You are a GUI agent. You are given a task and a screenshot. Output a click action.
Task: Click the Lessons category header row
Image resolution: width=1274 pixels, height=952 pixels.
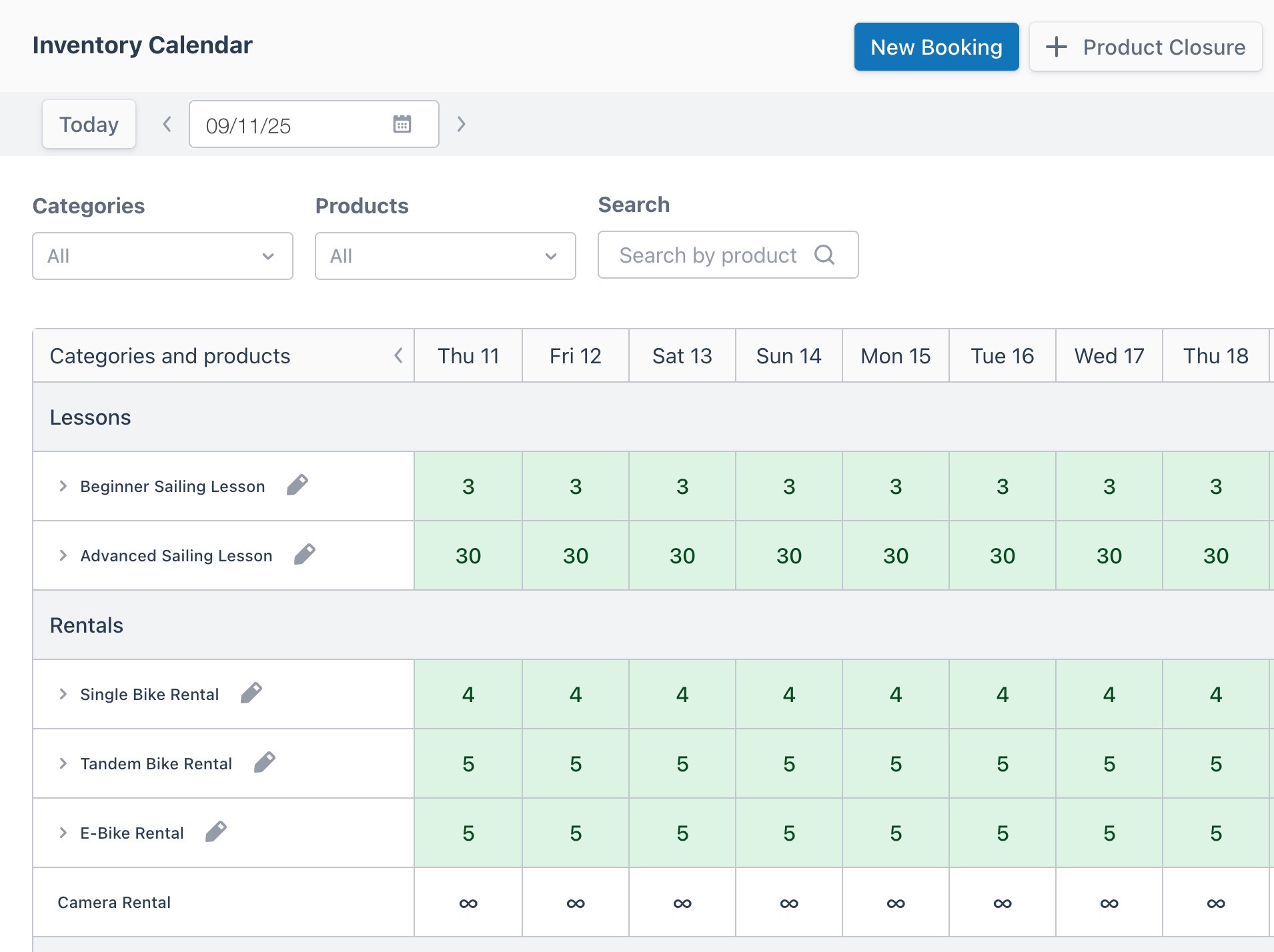coord(654,417)
